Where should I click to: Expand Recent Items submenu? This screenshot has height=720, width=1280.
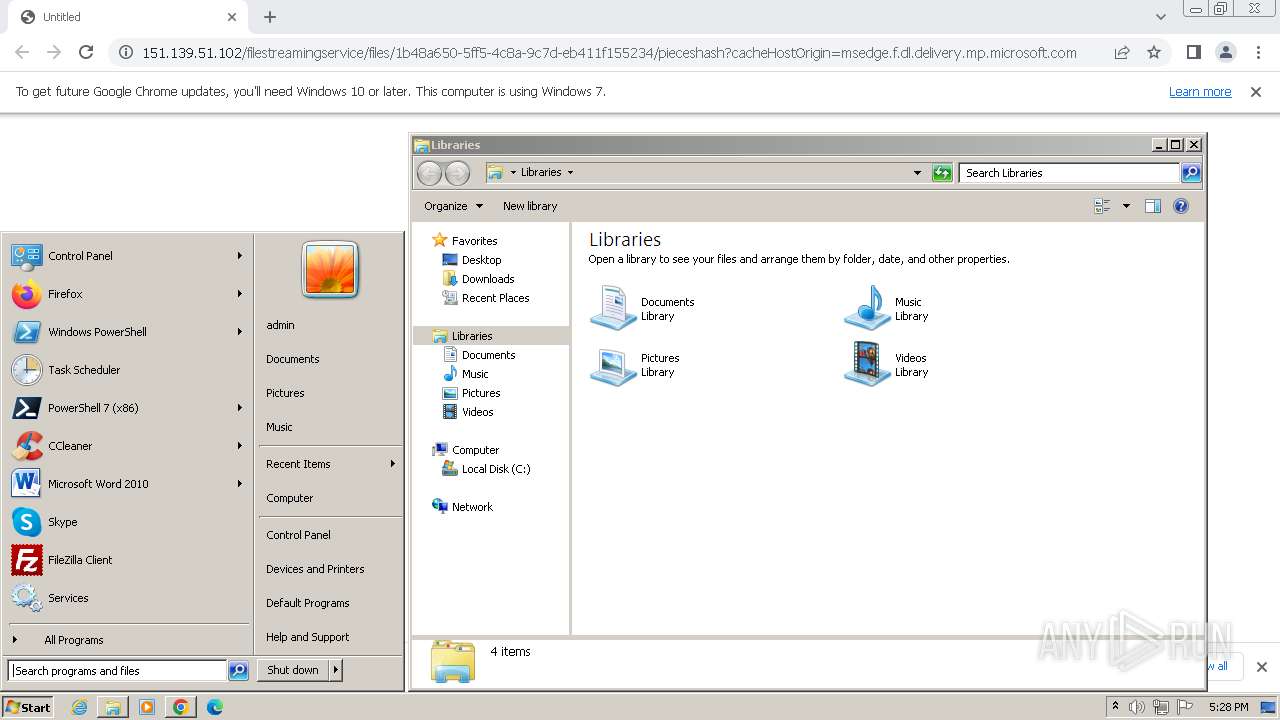pos(330,464)
